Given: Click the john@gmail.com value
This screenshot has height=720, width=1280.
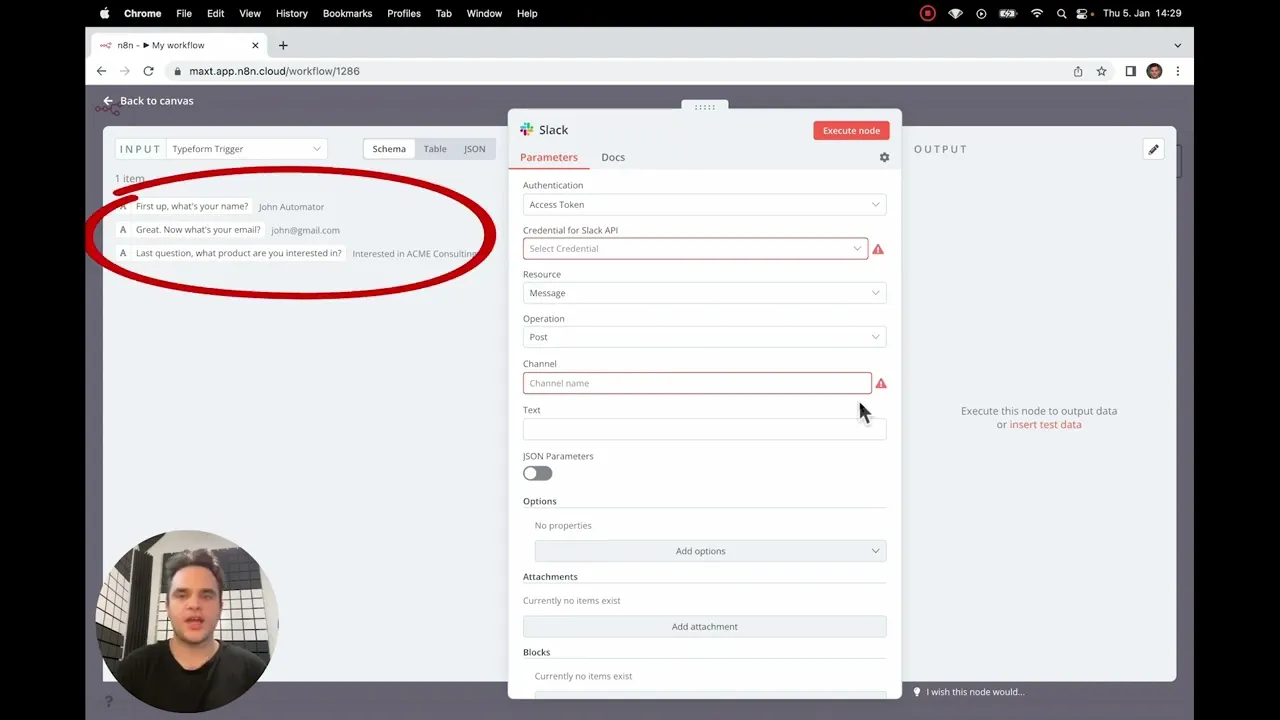Looking at the screenshot, I should tap(305, 230).
